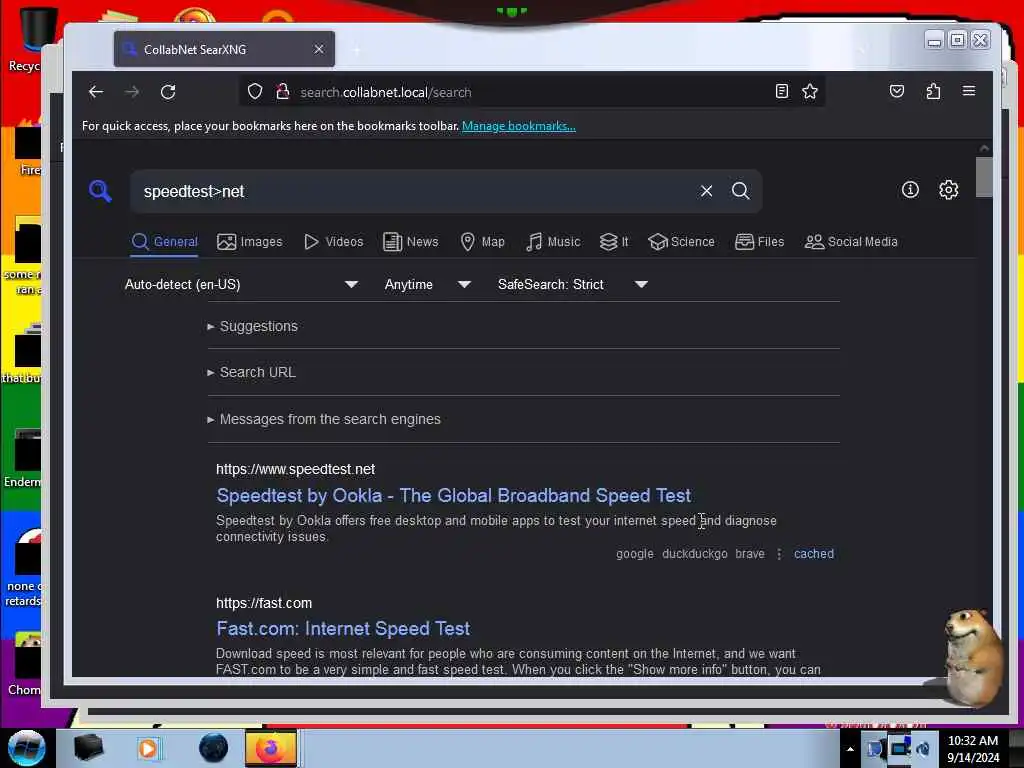
Task: Switch to News category
Action: click(410, 242)
